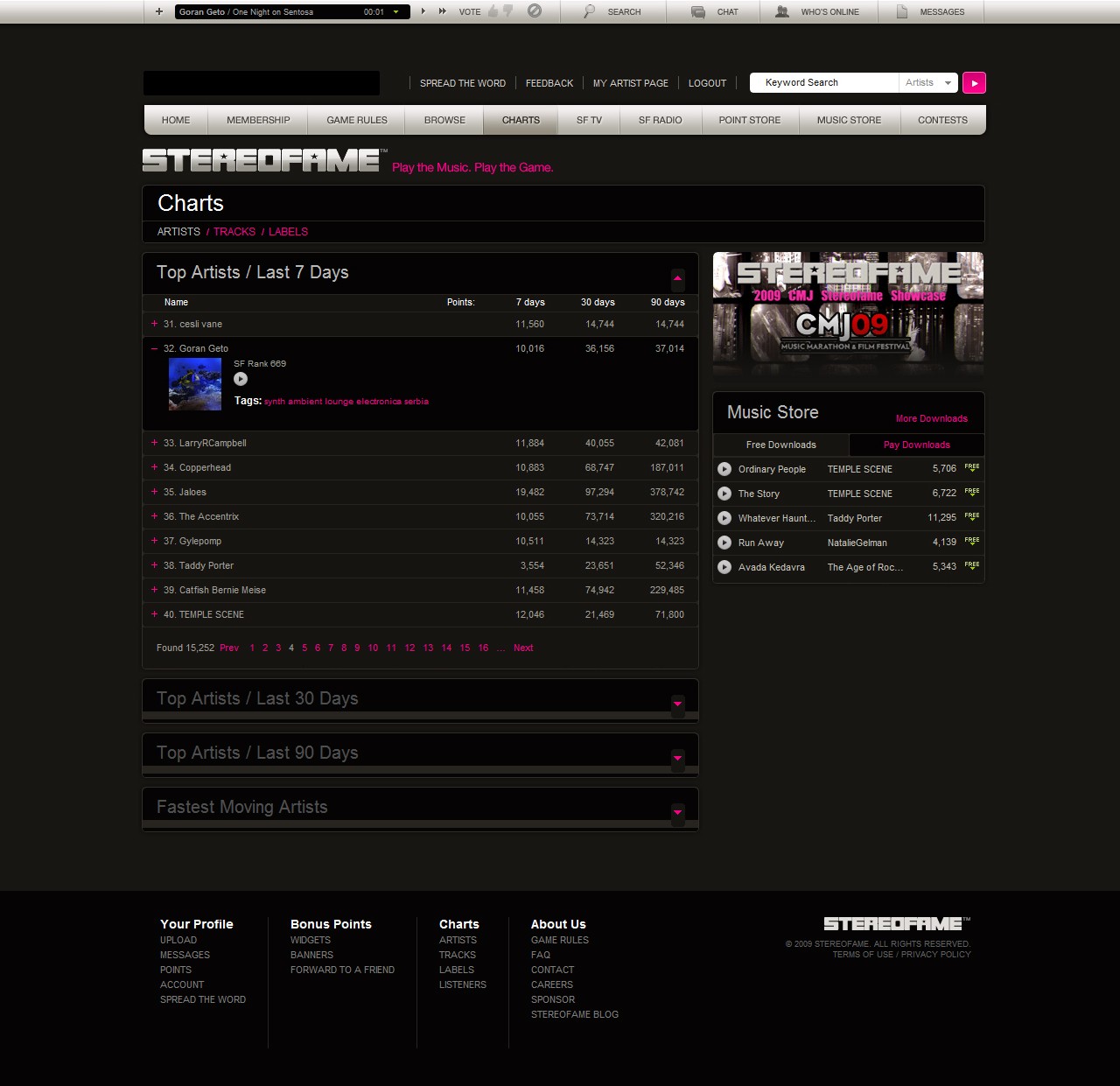
Task: Click the plus icon left of the player
Action: pyautogui.click(x=158, y=11)
